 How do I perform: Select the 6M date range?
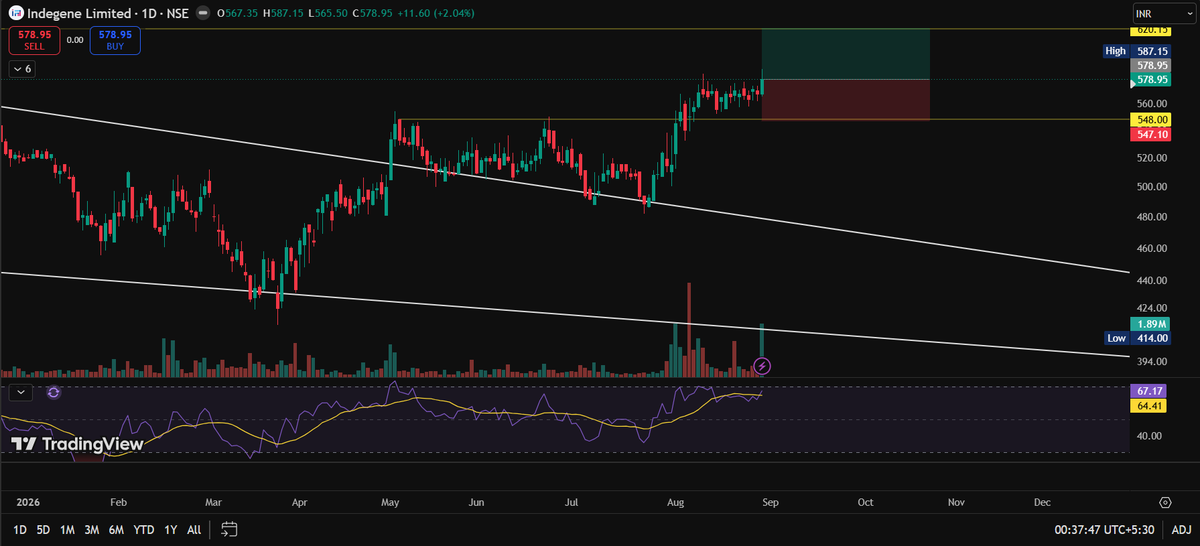click(117, 529)
